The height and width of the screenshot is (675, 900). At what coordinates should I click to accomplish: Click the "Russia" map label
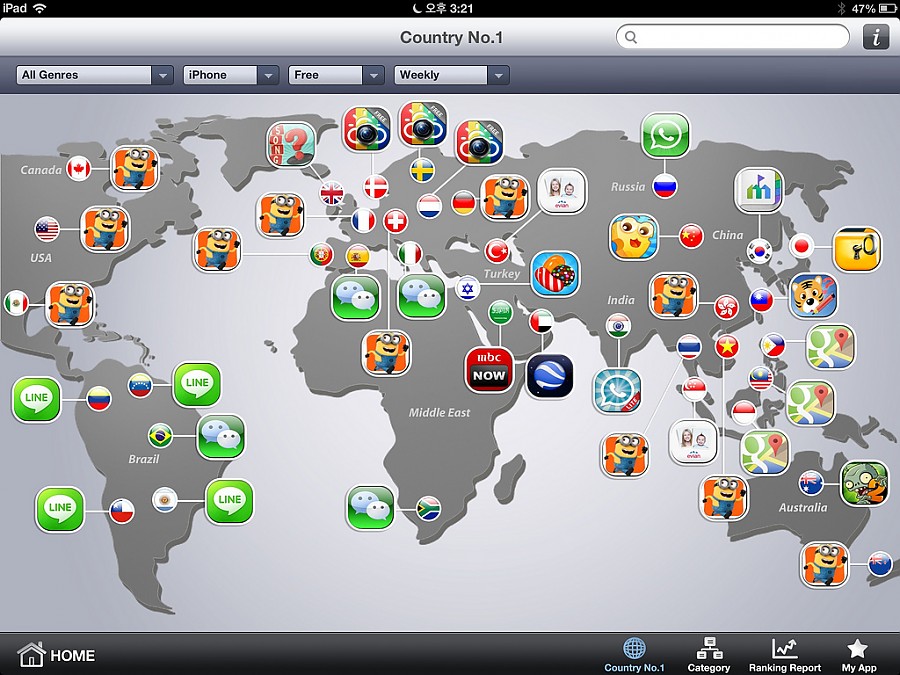(x=627, y=187)
